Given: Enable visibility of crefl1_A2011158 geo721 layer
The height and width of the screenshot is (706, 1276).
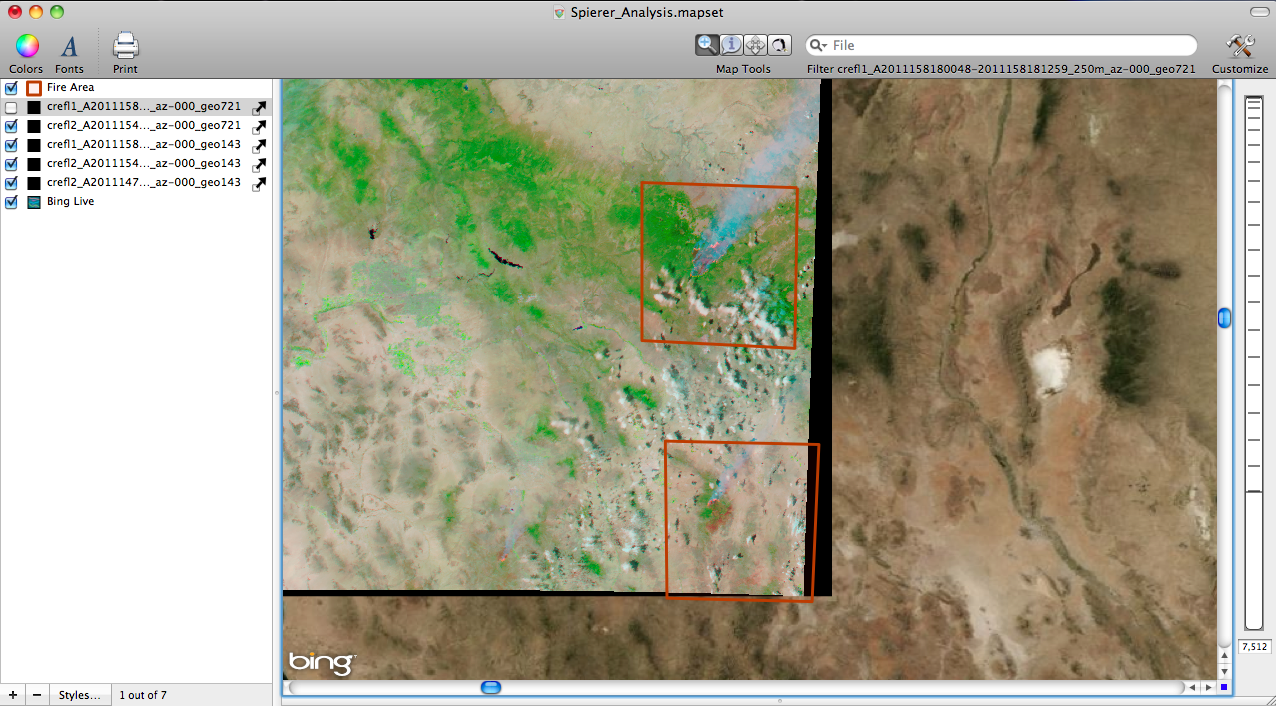Looking at the screenshot, I should tap(11, 106).
